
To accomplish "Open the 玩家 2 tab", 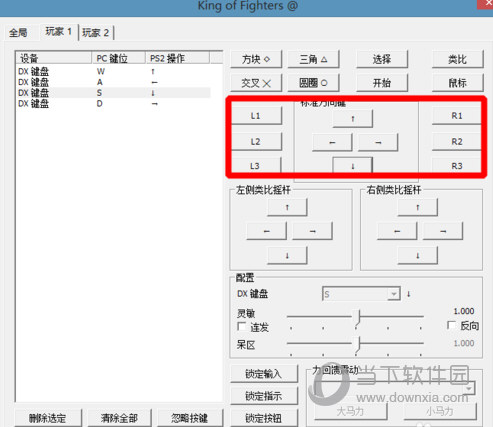I will point(96,33).
